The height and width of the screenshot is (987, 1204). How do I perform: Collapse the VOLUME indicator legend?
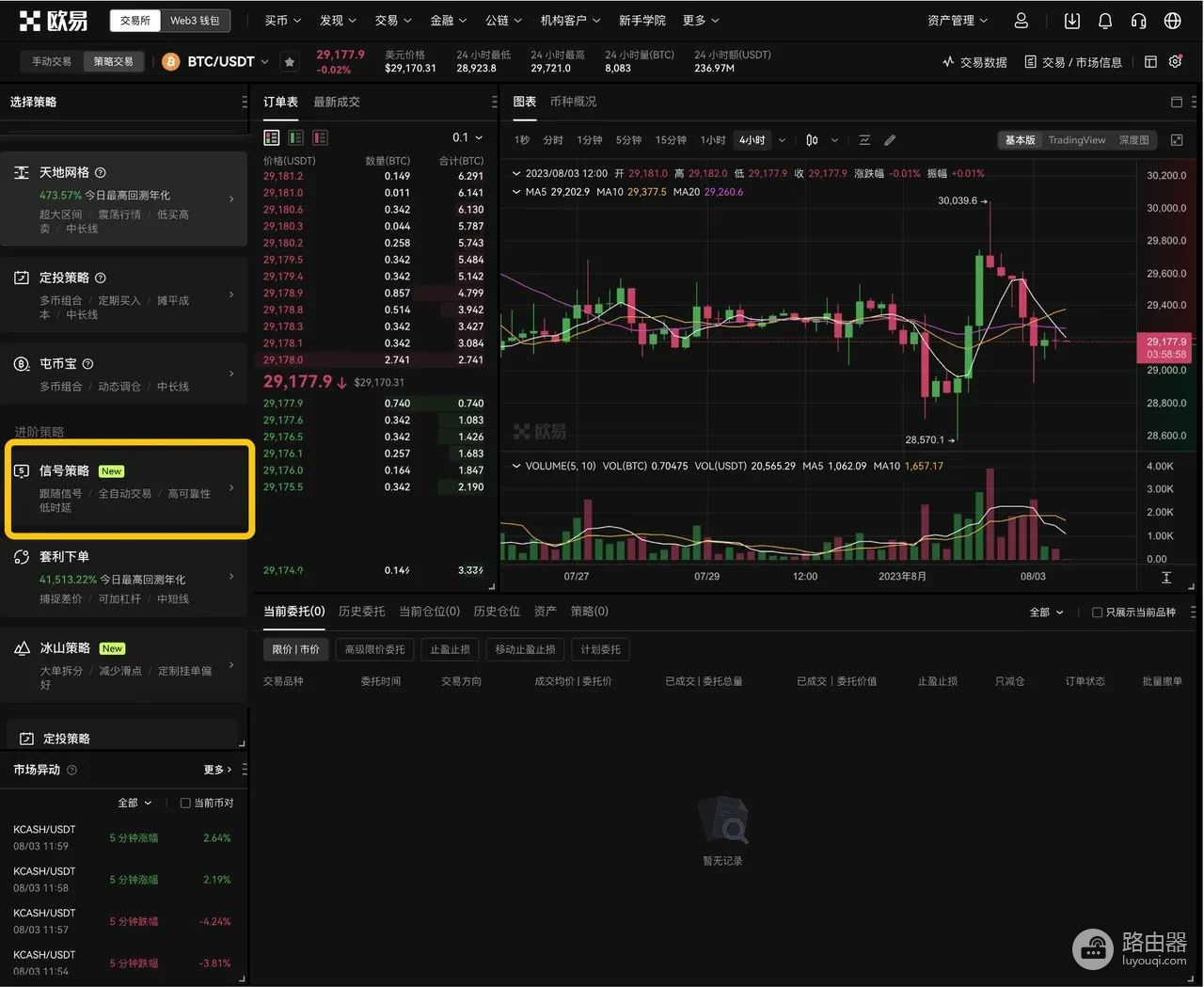click(515, 466)
